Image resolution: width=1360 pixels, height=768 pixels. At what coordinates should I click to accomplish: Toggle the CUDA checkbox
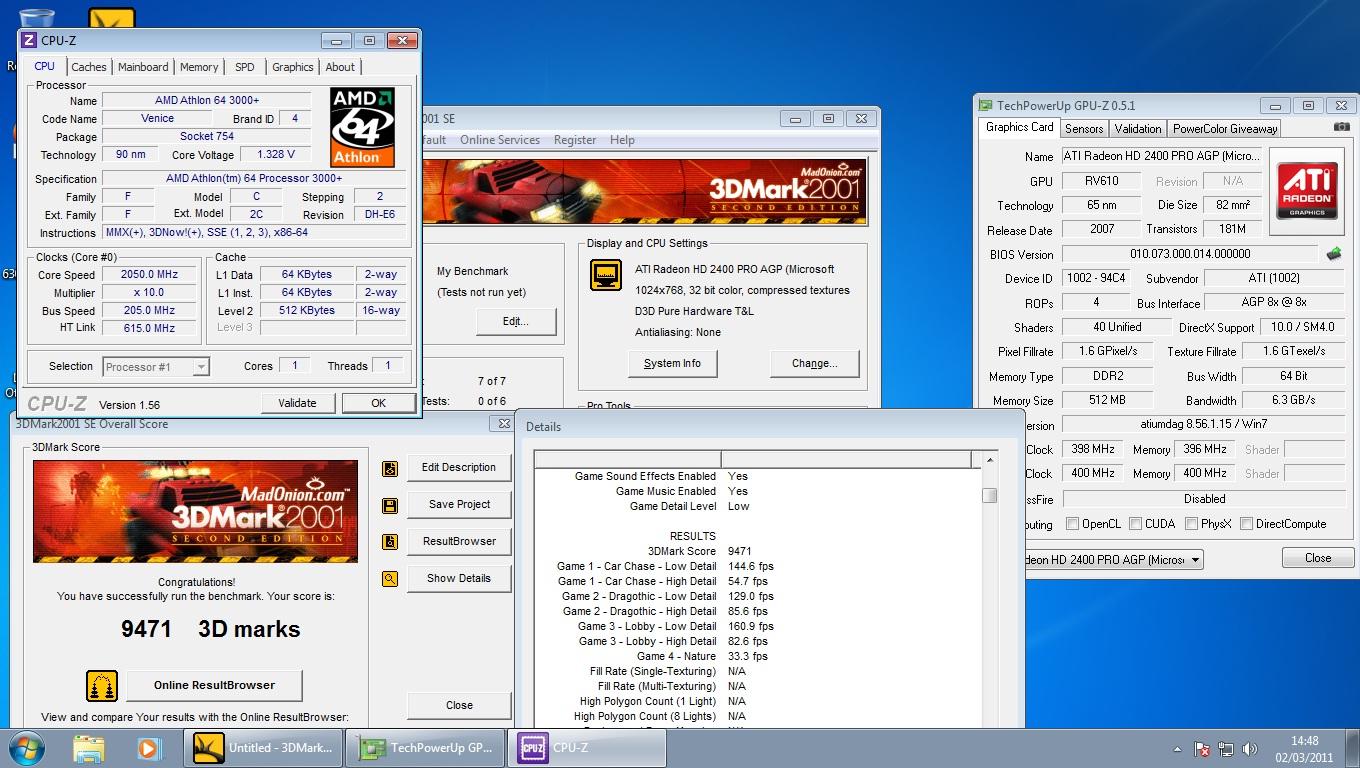click(x=1135, y=524)
